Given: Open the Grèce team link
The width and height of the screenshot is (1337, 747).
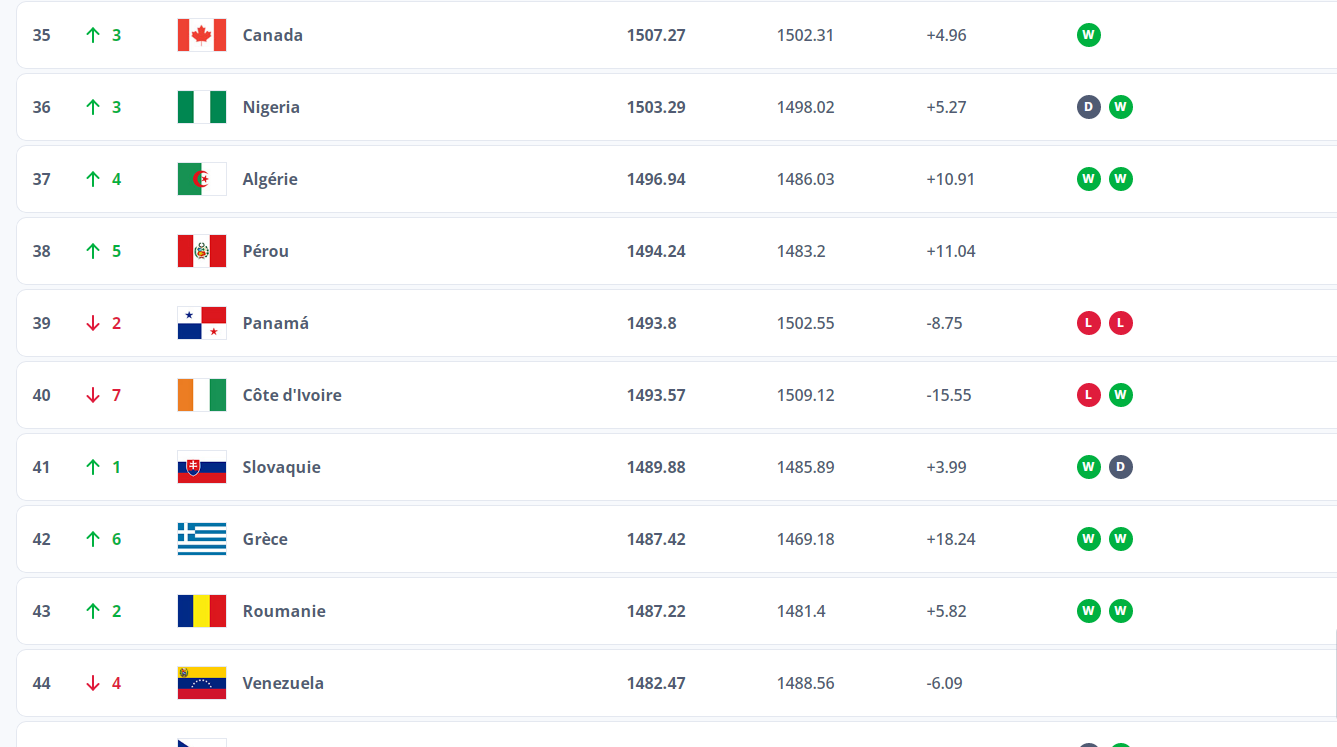Looking at the screenshot, I should (x=265, y=539).
